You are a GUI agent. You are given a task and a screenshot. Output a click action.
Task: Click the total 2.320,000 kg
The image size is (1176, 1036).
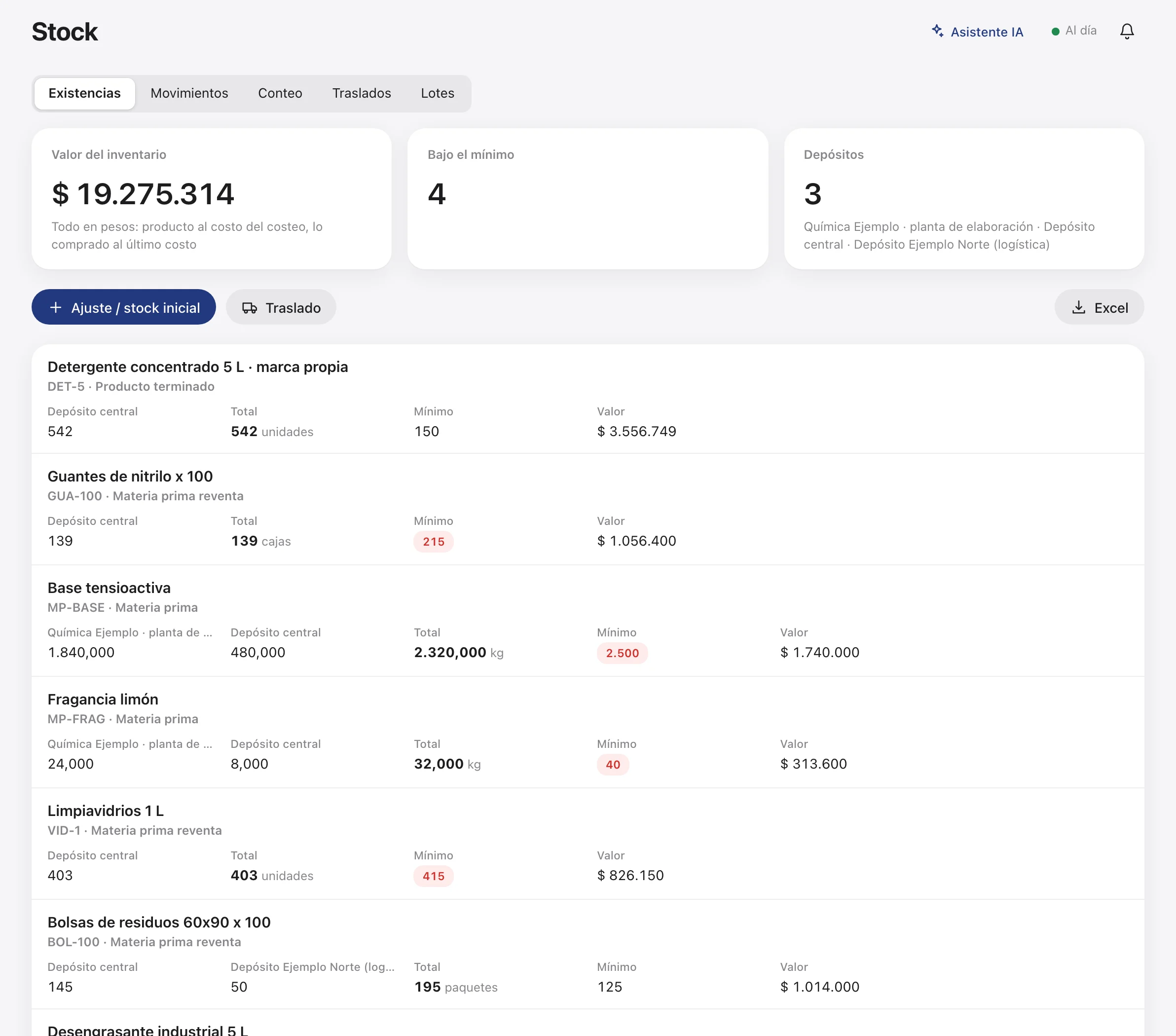[459, 653]
